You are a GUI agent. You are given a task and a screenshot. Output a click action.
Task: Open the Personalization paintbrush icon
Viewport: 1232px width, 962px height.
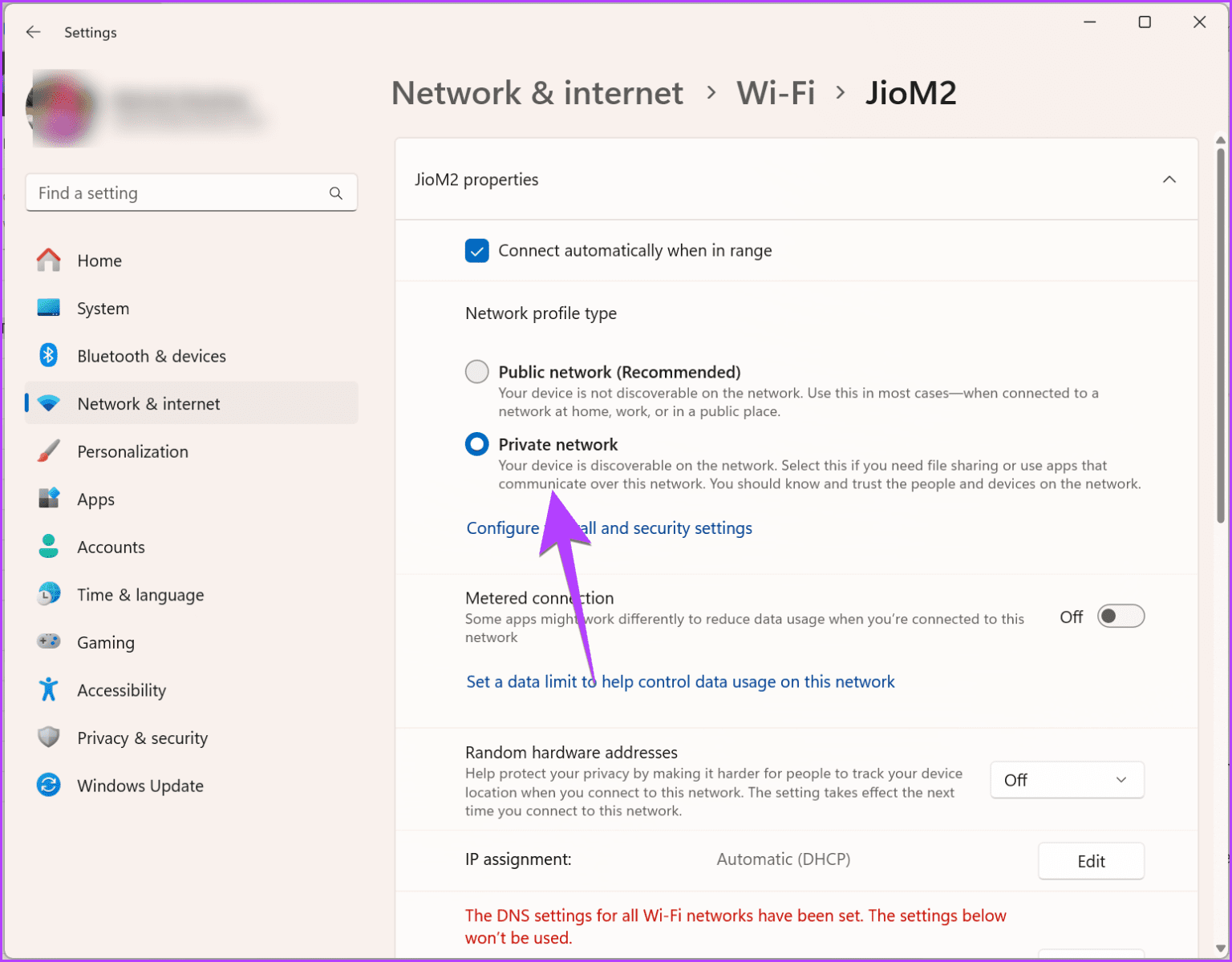49,451
